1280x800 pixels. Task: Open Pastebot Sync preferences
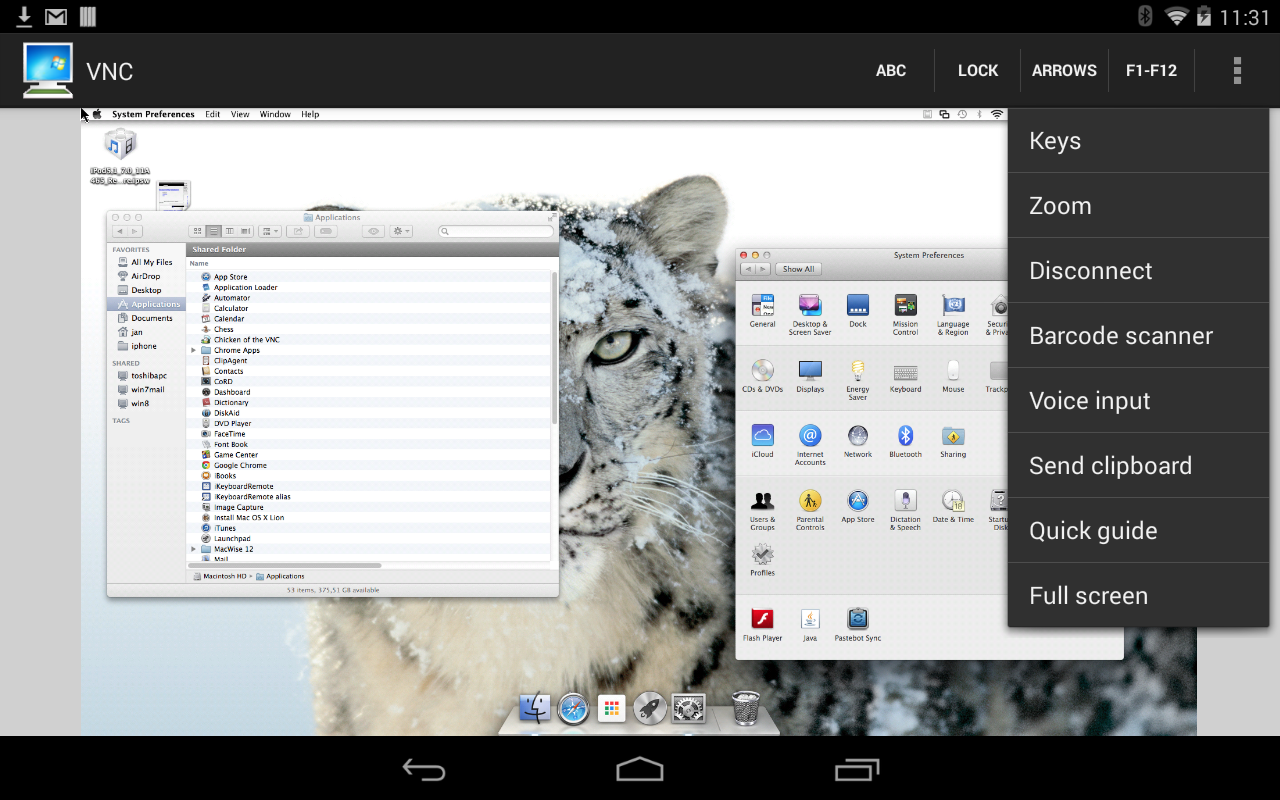tap(858, 624)
